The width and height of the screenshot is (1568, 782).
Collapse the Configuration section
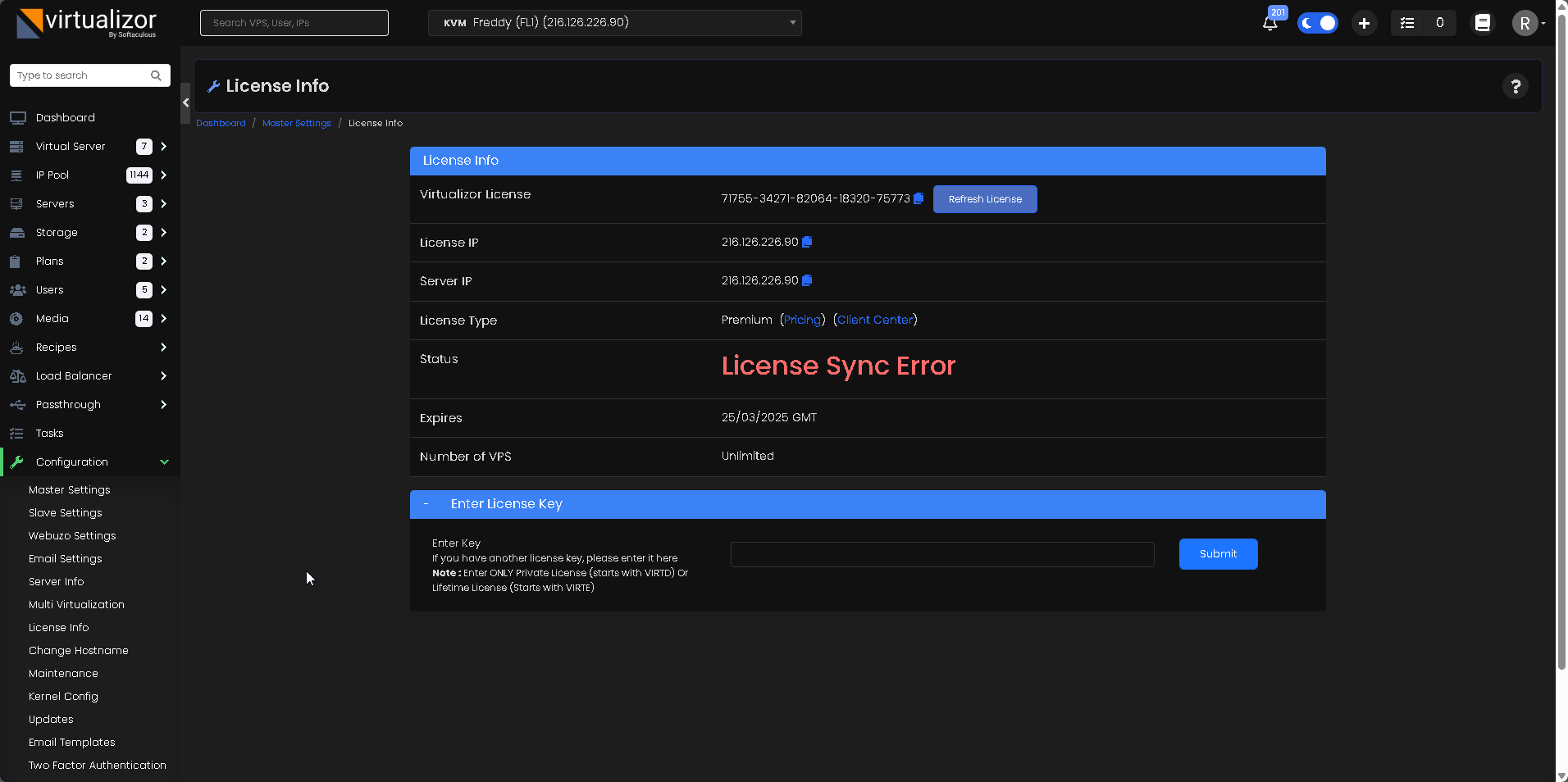(164, 462)
